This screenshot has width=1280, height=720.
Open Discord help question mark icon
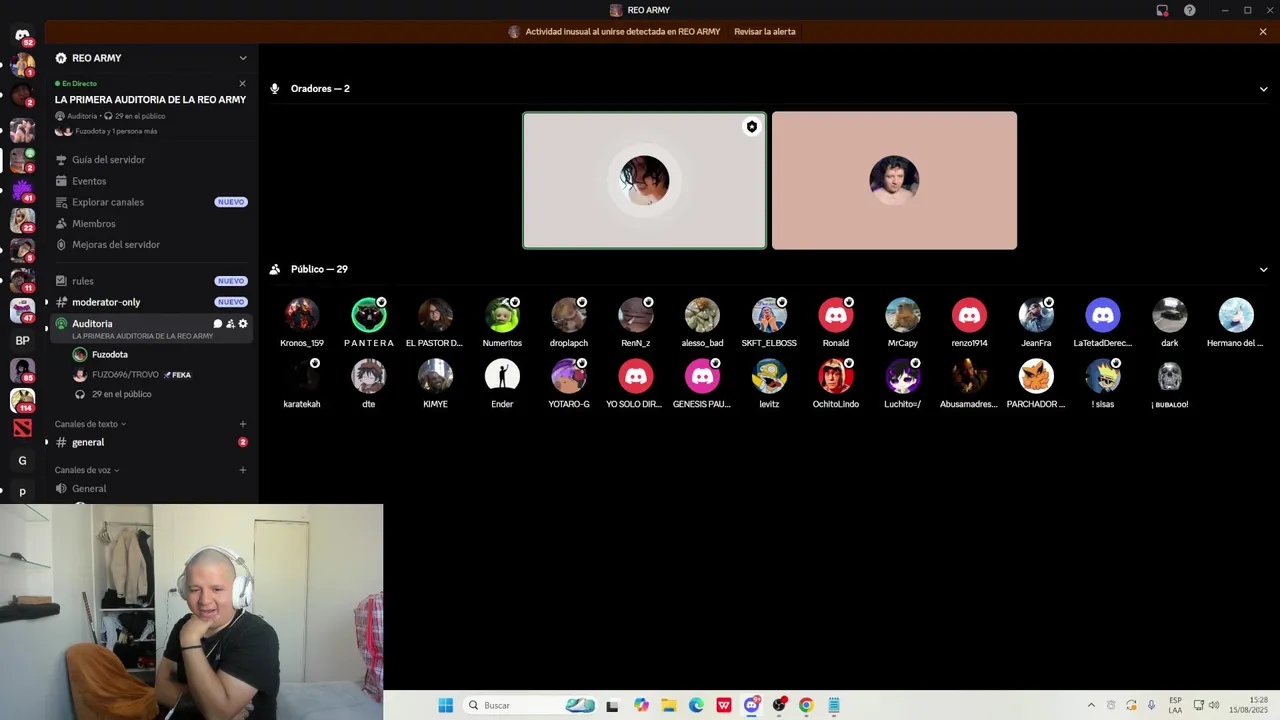click(x=1190, y=10)
